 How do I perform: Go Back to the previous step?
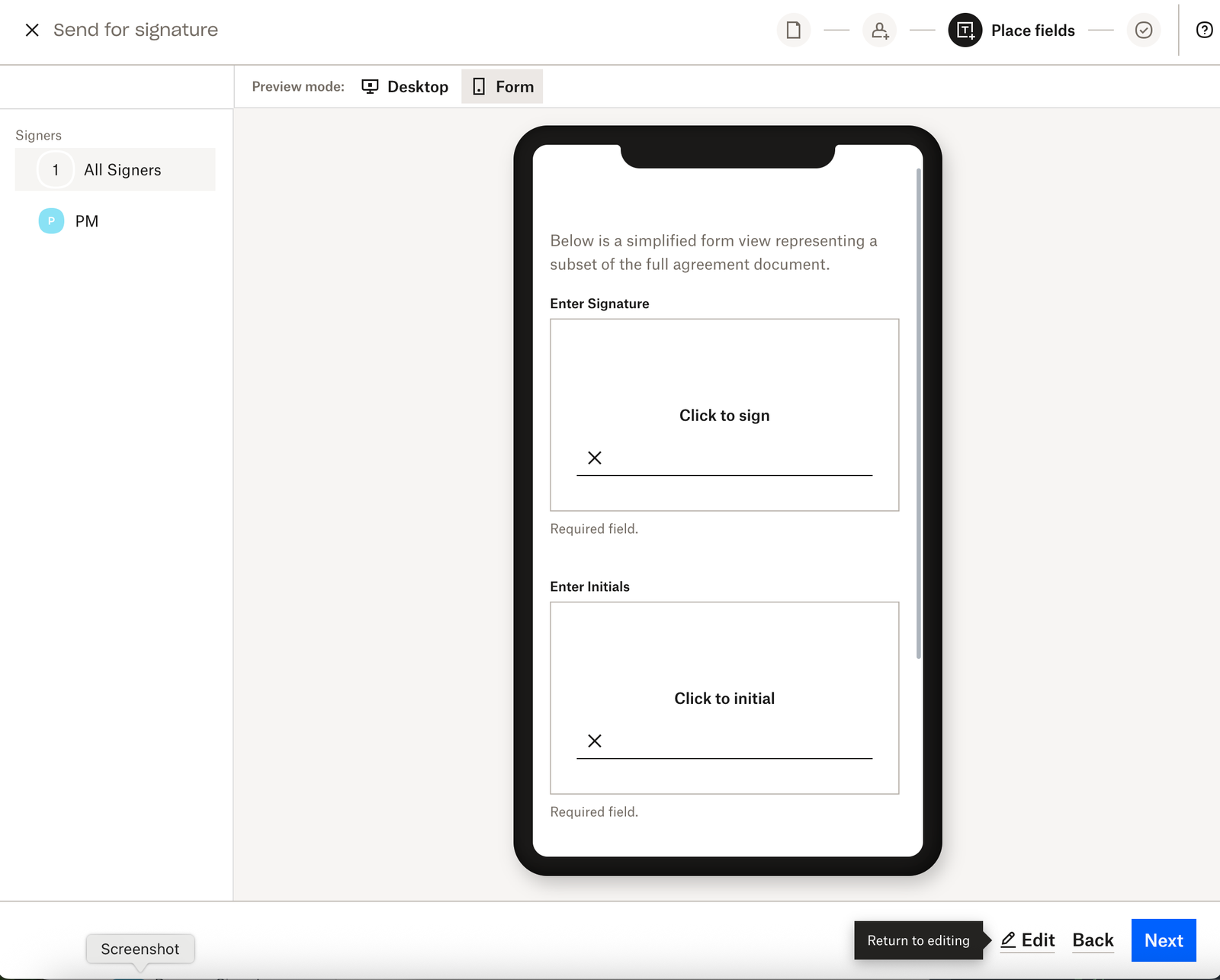coord(1093,940)
